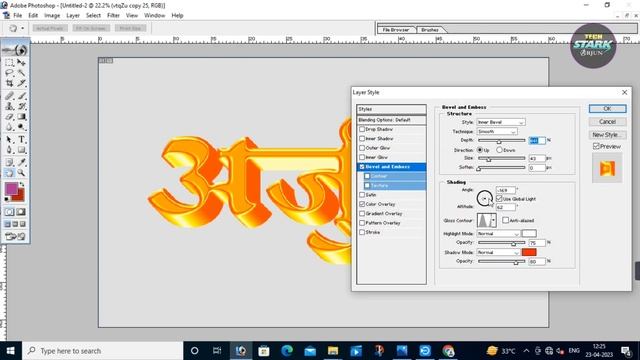Select the Healing Brush tool
The width and height of the screenshot is (640, 360).
pyautogui.click(x=9, y=96)
